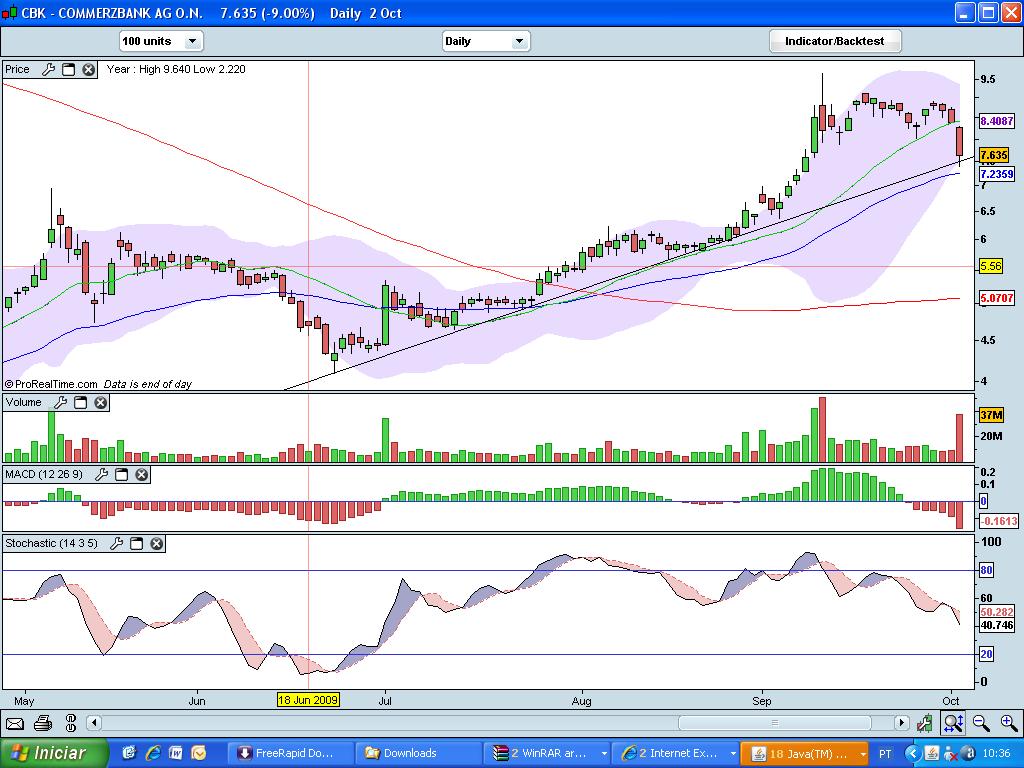Screen dimensions: 1024x768
Task: Open Java(TM) taskbar group
Action: [x=805, y=753]
